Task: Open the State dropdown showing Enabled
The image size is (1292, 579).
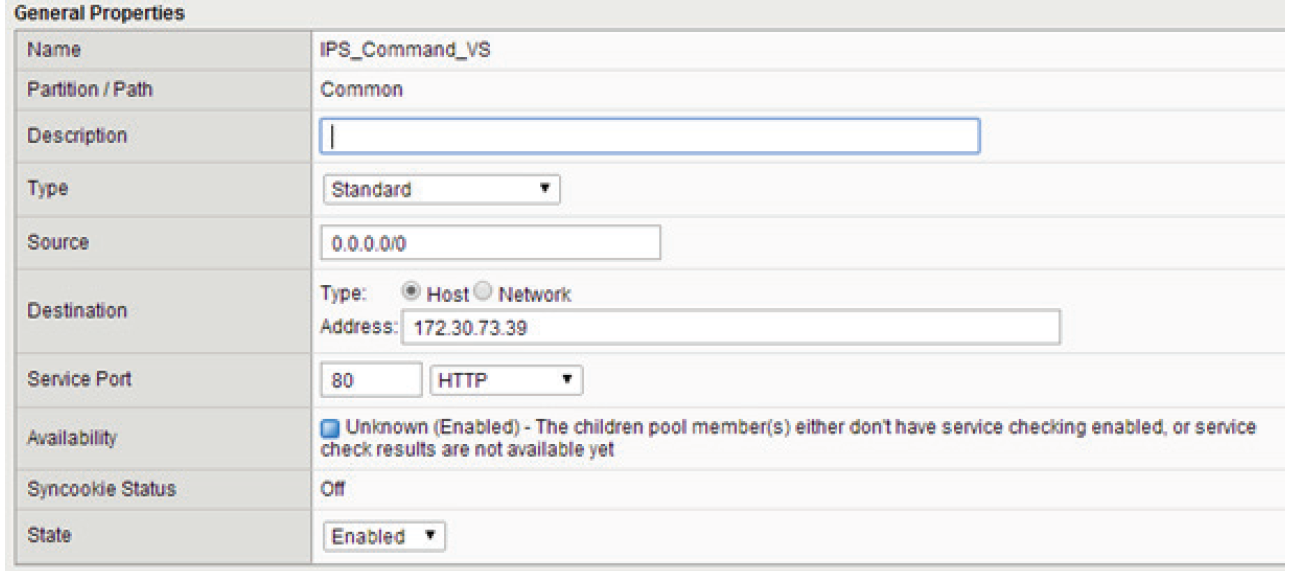Action: click(x=384, y=536)
